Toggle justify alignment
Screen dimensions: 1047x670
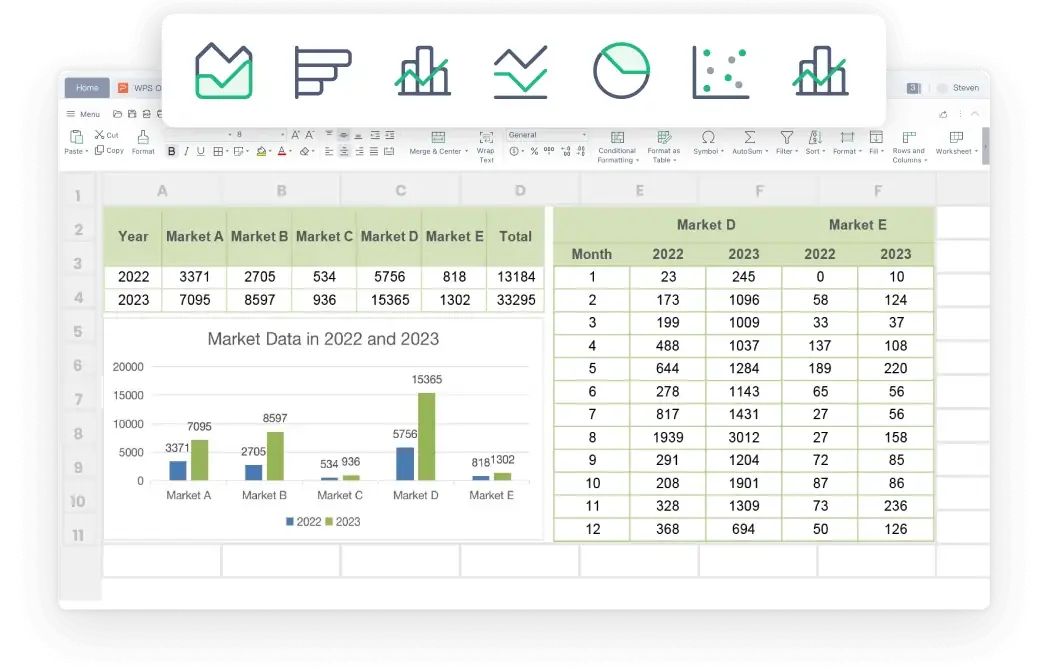(374, 152)
